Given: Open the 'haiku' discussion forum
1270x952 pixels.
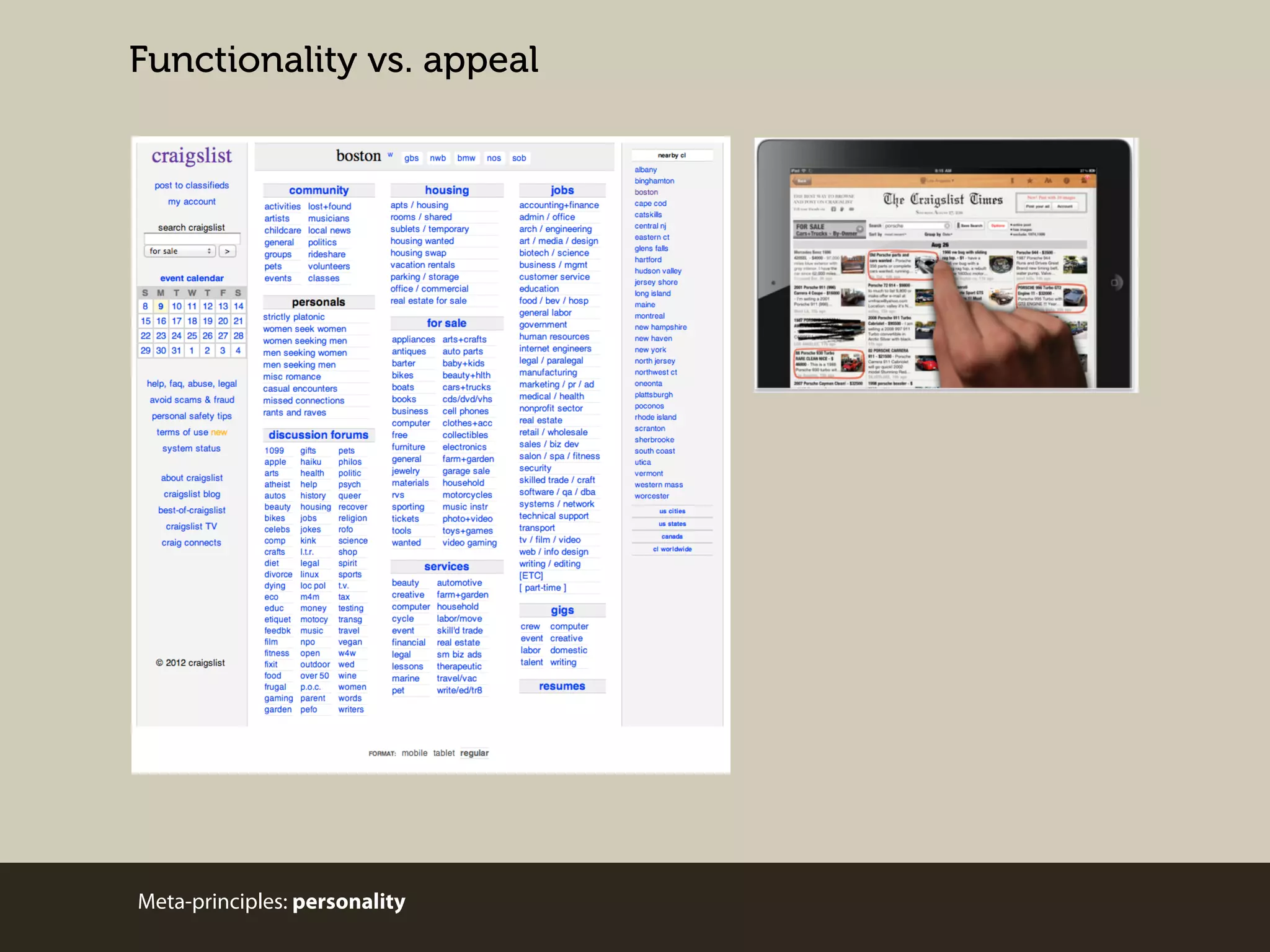Looking at the screenshot, I should (x=311, y=462).
